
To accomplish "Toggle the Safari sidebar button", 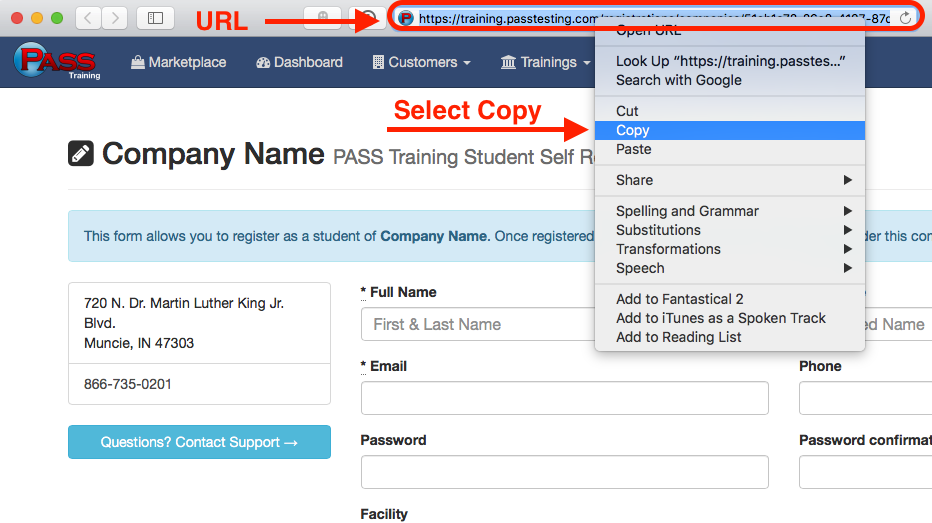I will pyautogui.click(x=155, y=18).
